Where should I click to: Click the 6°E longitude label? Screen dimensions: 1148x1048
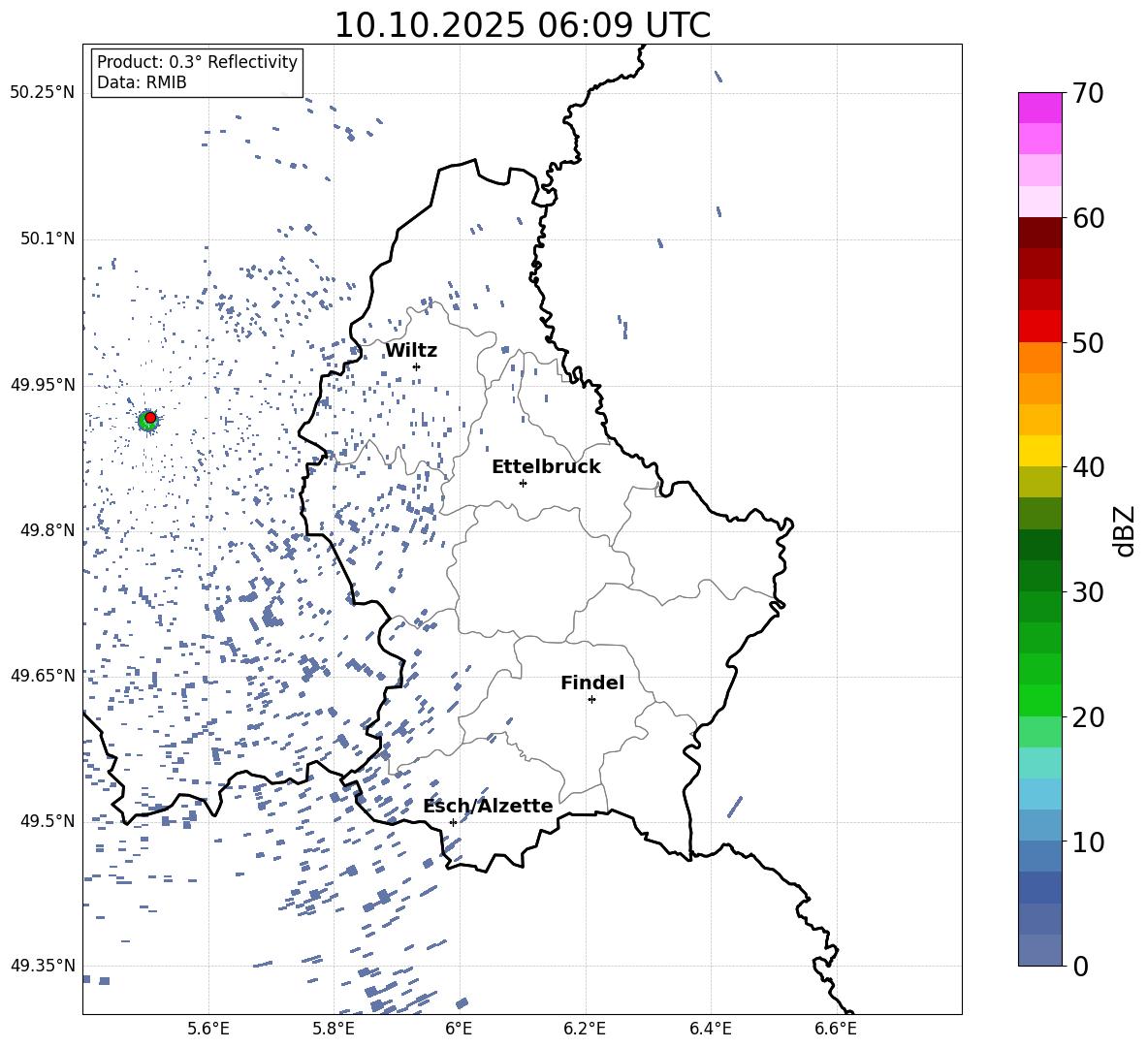tap(459, 1029)
